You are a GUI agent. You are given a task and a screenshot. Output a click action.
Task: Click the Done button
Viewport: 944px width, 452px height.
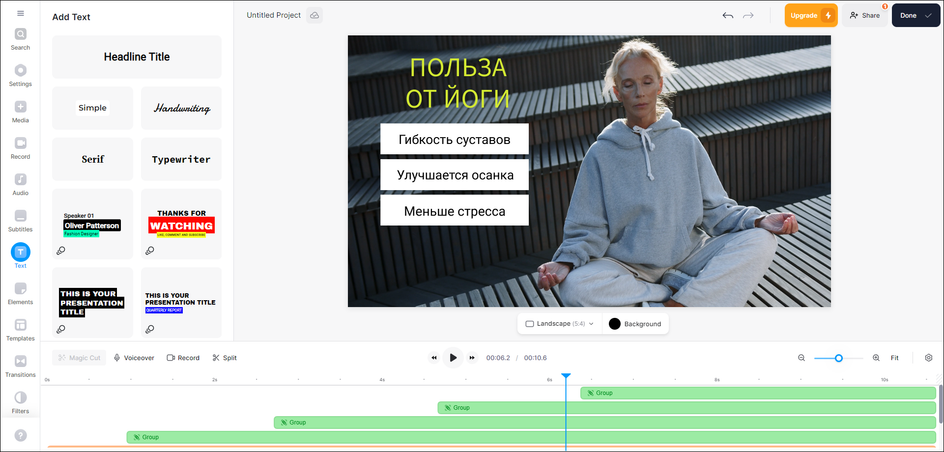(915, 15)
